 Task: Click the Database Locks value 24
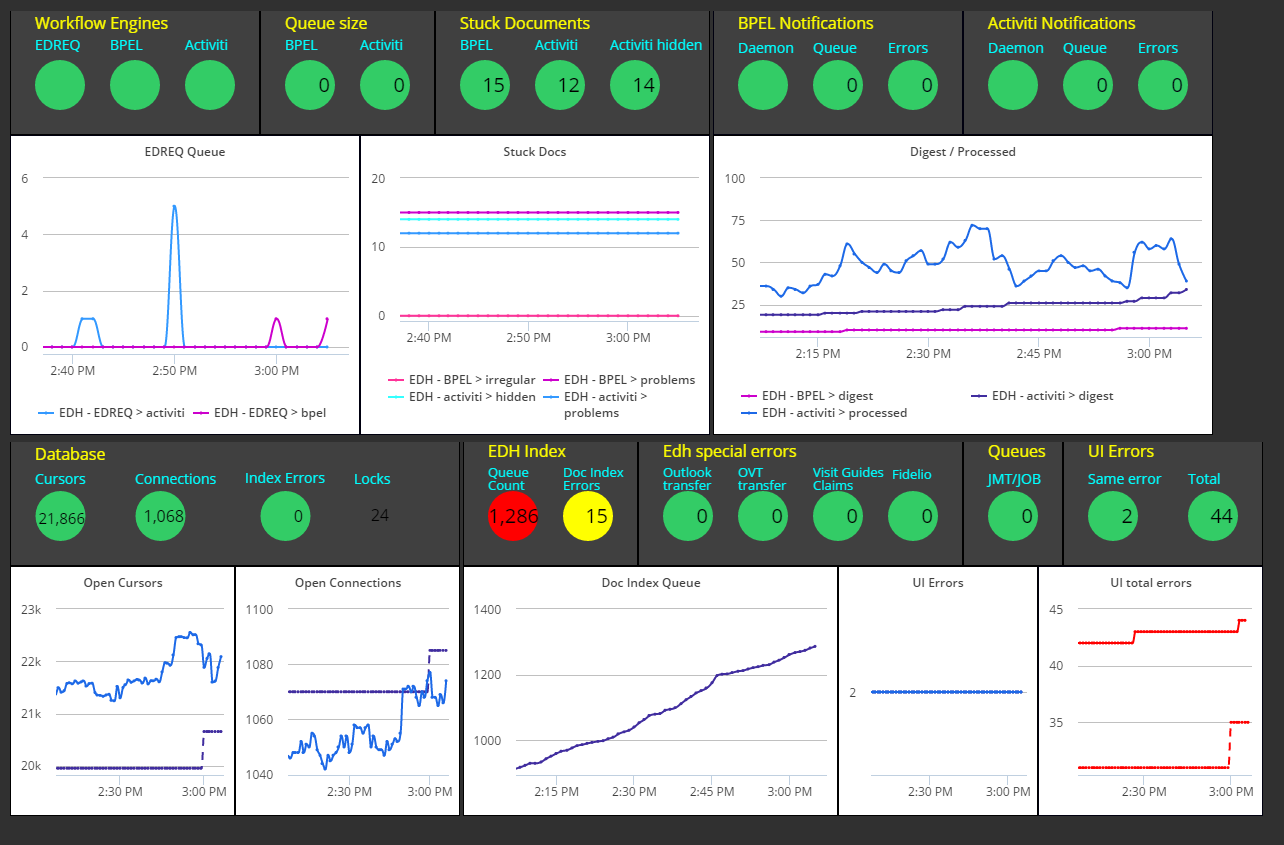tap(379, 516)
